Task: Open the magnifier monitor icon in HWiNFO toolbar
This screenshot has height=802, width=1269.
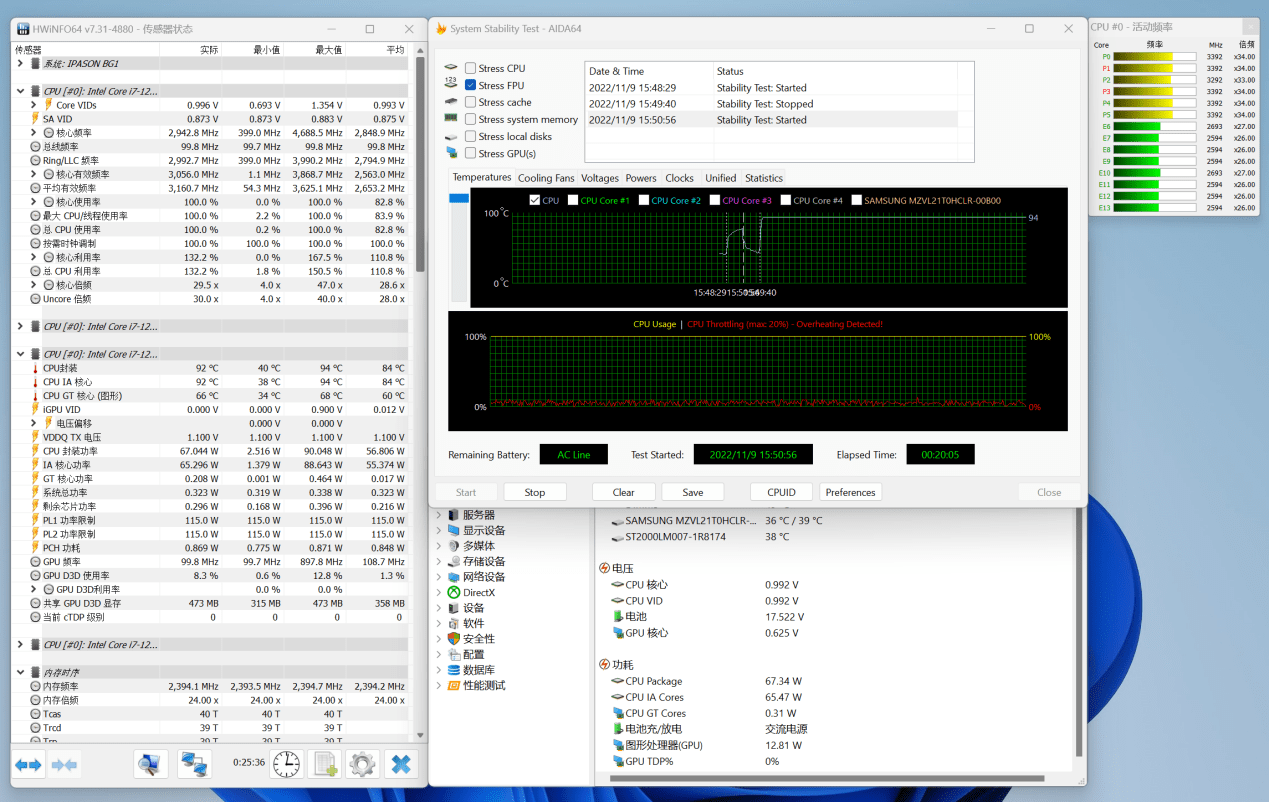Action: tap(151, 765)
